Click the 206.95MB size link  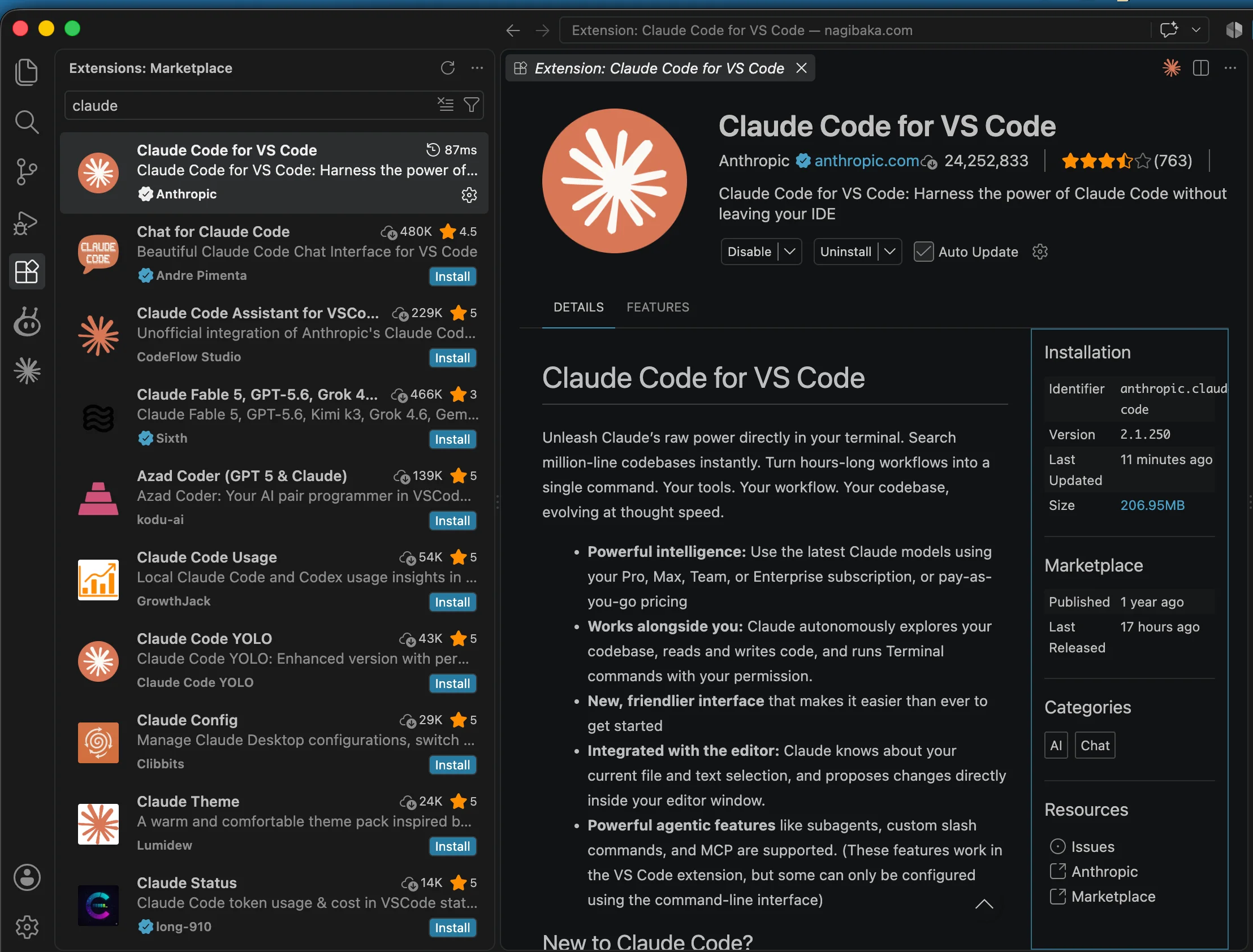pyautogui.click(x=1152, y=505)
